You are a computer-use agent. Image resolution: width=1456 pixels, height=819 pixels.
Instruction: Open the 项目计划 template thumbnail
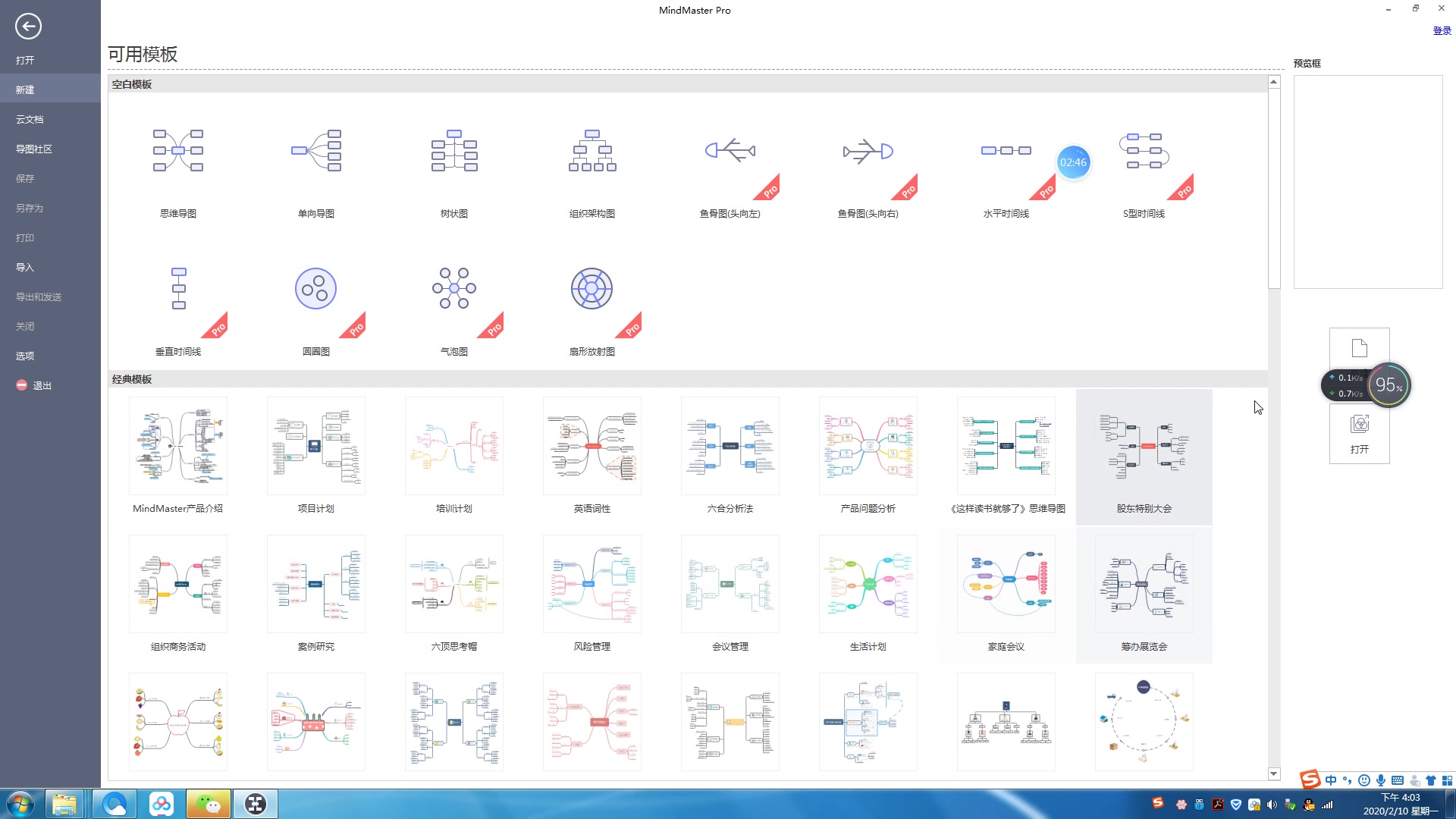316,447
